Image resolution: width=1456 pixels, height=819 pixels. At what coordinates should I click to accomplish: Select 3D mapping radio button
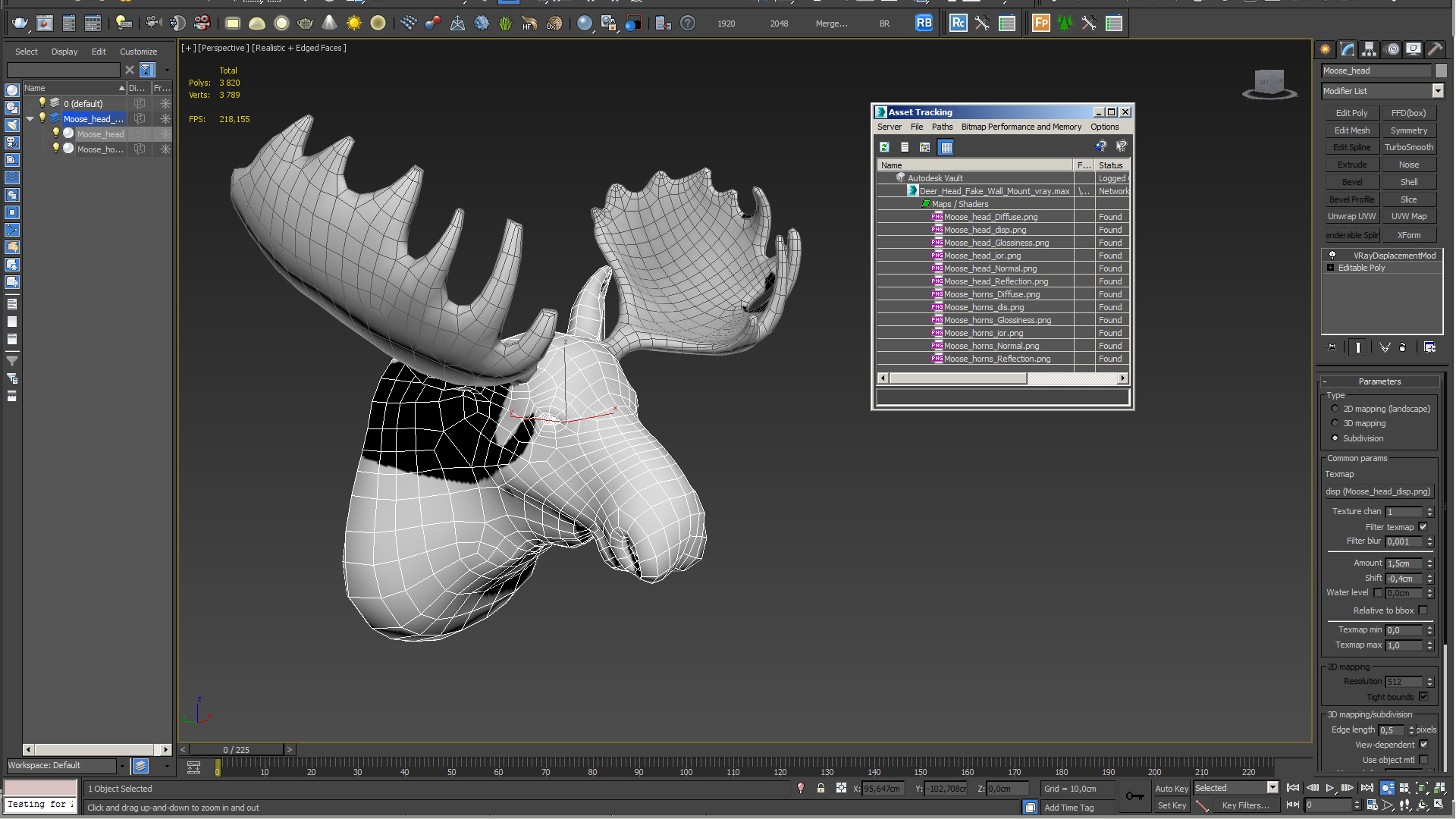click(1335, 423)
